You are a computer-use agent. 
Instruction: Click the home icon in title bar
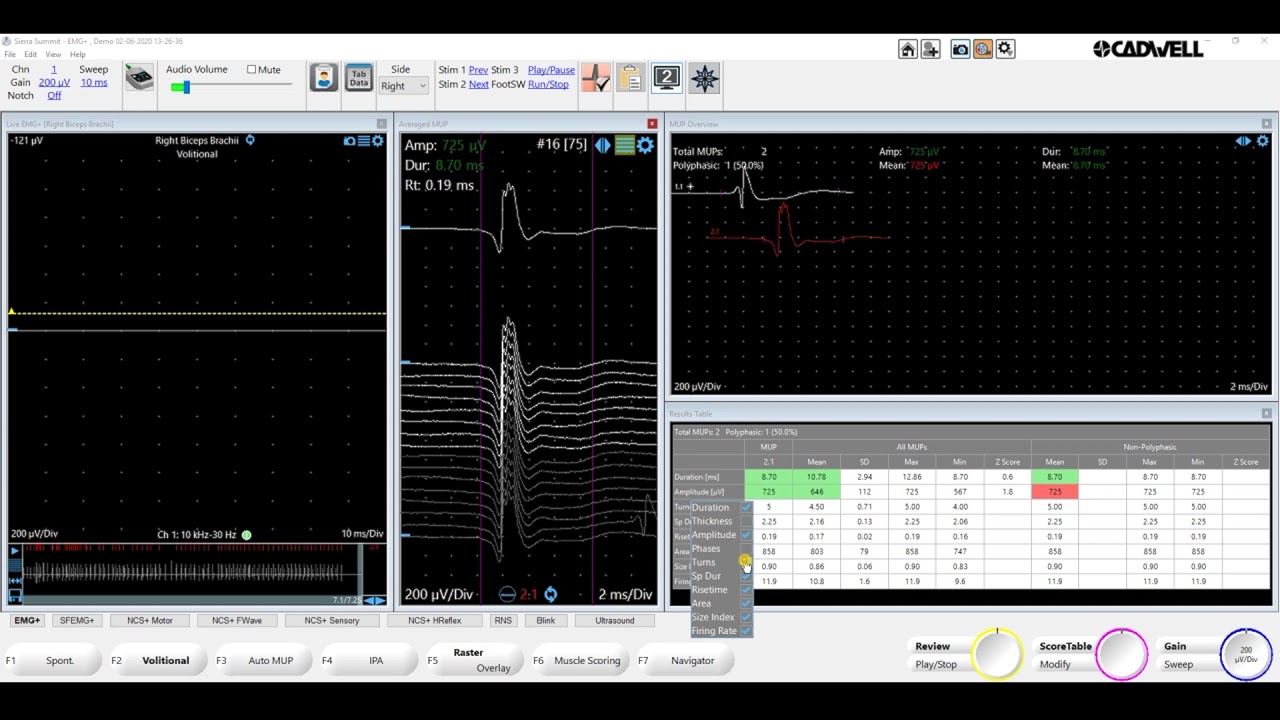908,49
